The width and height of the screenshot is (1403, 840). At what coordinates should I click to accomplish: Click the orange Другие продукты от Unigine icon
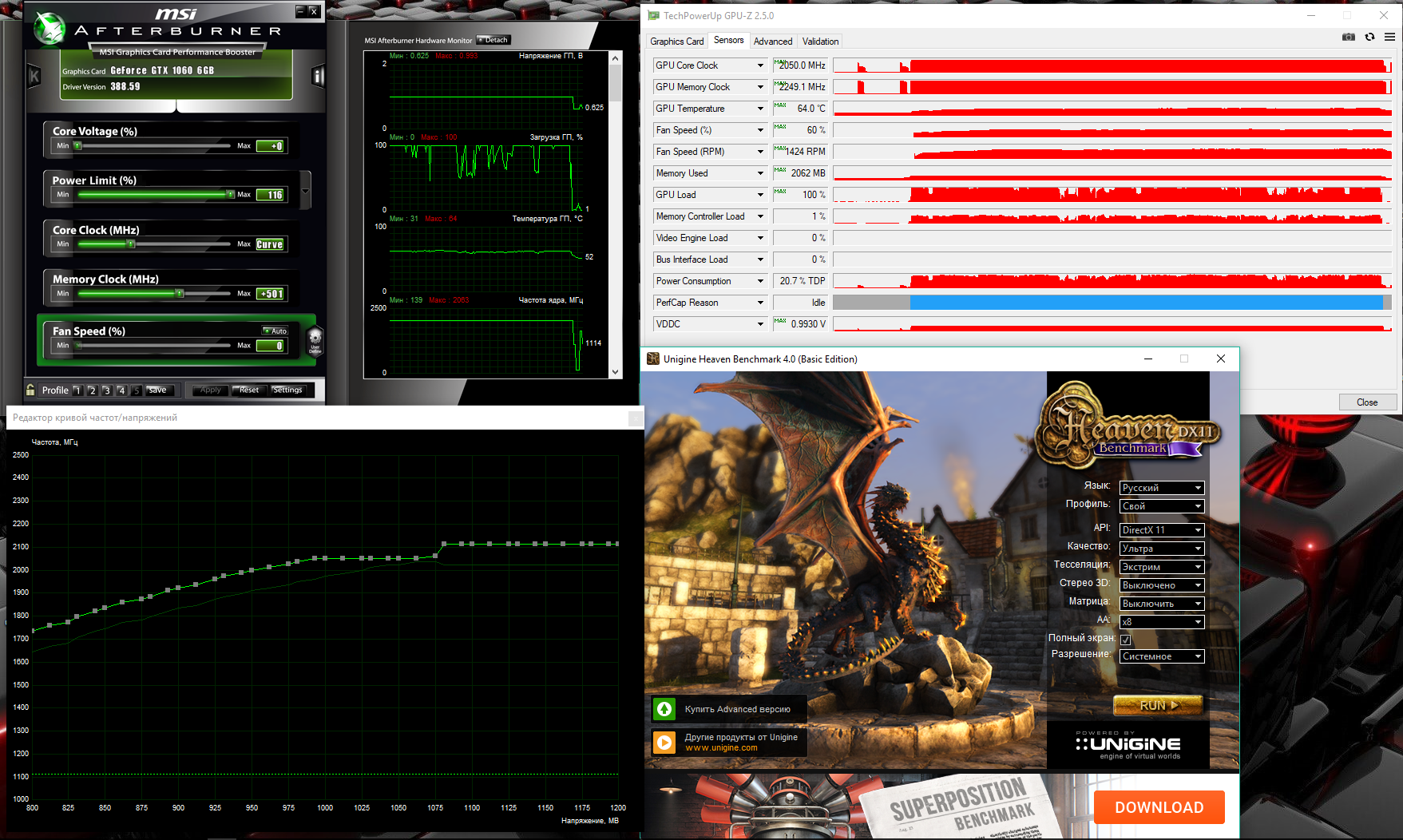664,743
